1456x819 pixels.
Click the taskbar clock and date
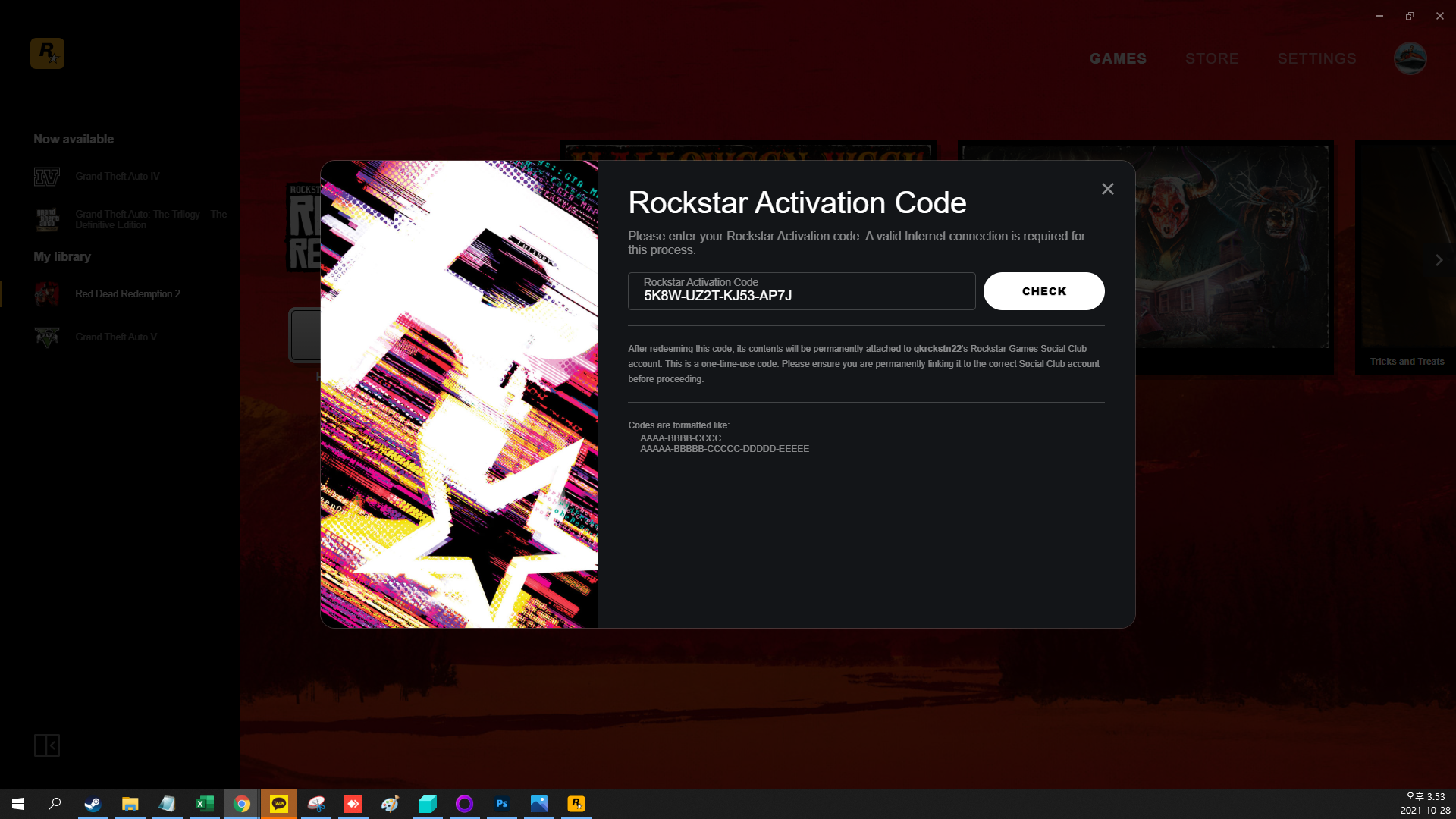[x=1425, y=804]
